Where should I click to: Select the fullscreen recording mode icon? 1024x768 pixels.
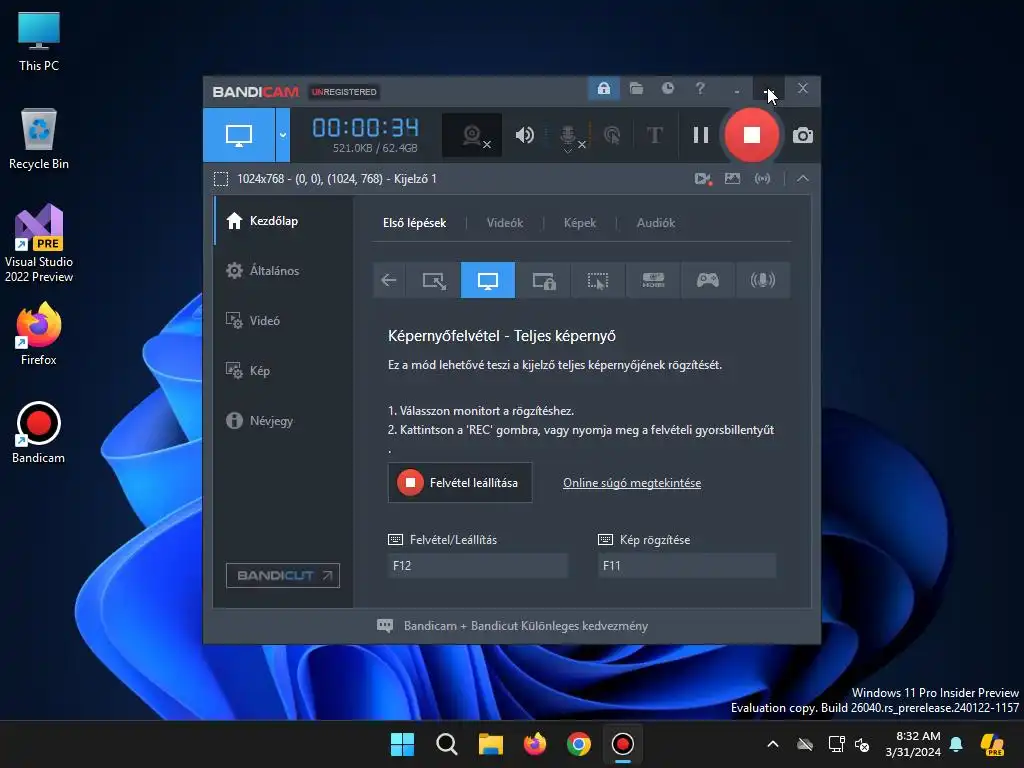point(488,280)
